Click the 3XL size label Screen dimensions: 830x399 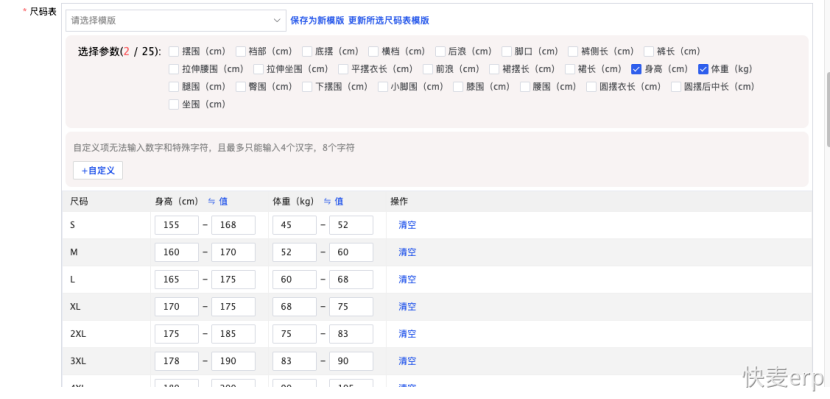pyautogui.click(x=78, y=361)
